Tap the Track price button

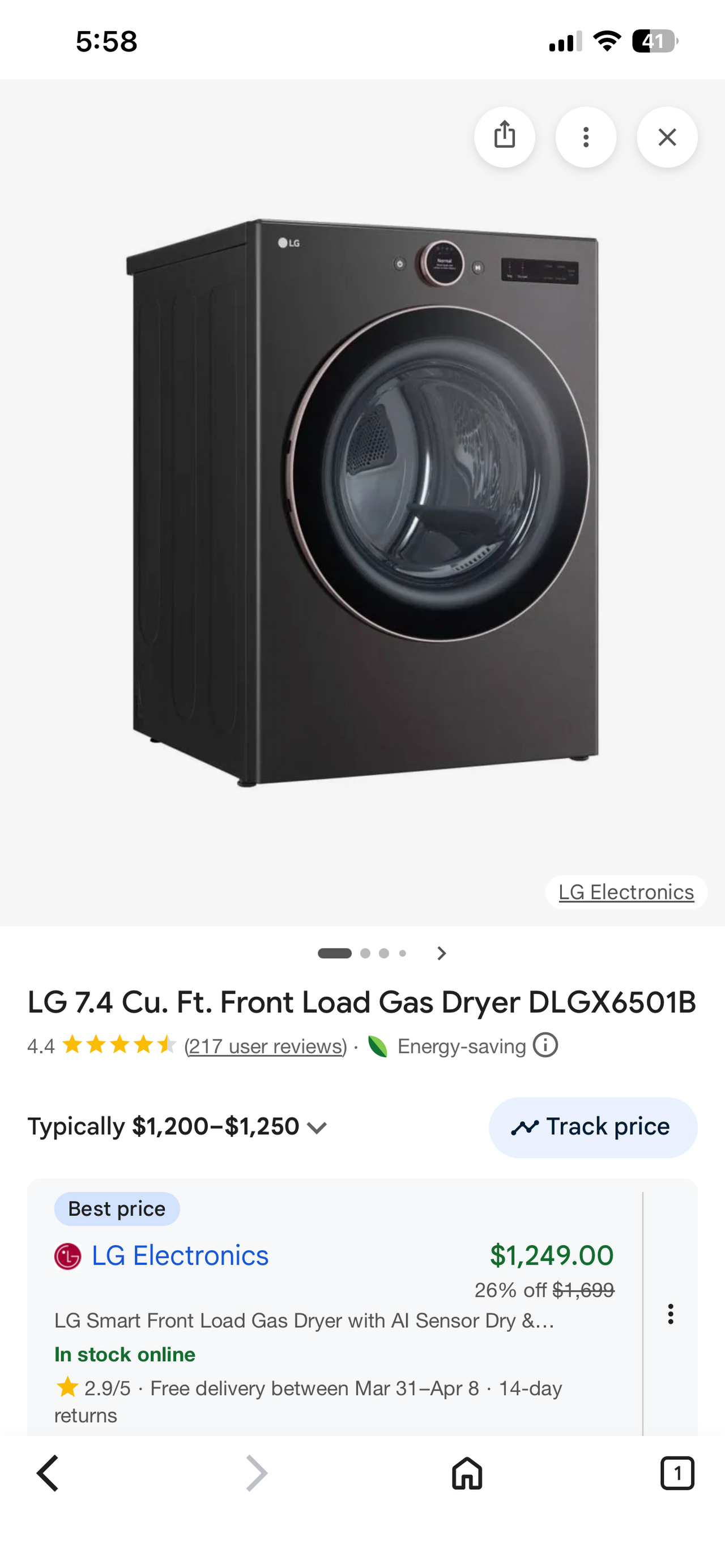[593, 1127]
